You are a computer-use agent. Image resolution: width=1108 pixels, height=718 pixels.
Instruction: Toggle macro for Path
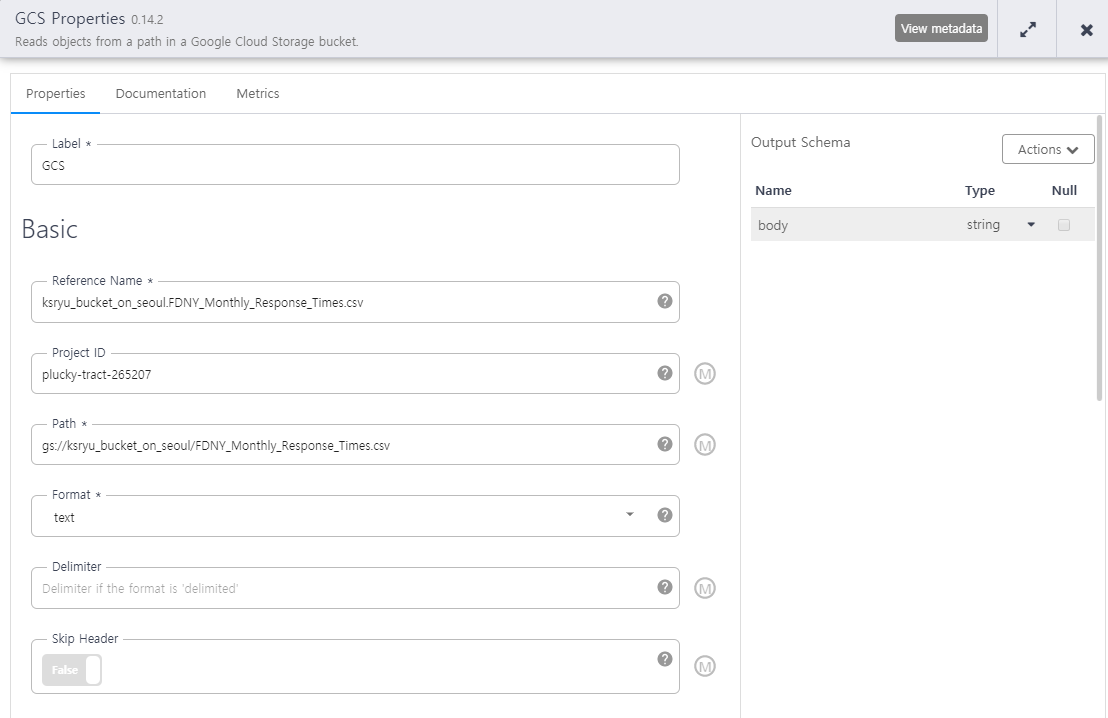pyautogui.click(x=705, y=445)
